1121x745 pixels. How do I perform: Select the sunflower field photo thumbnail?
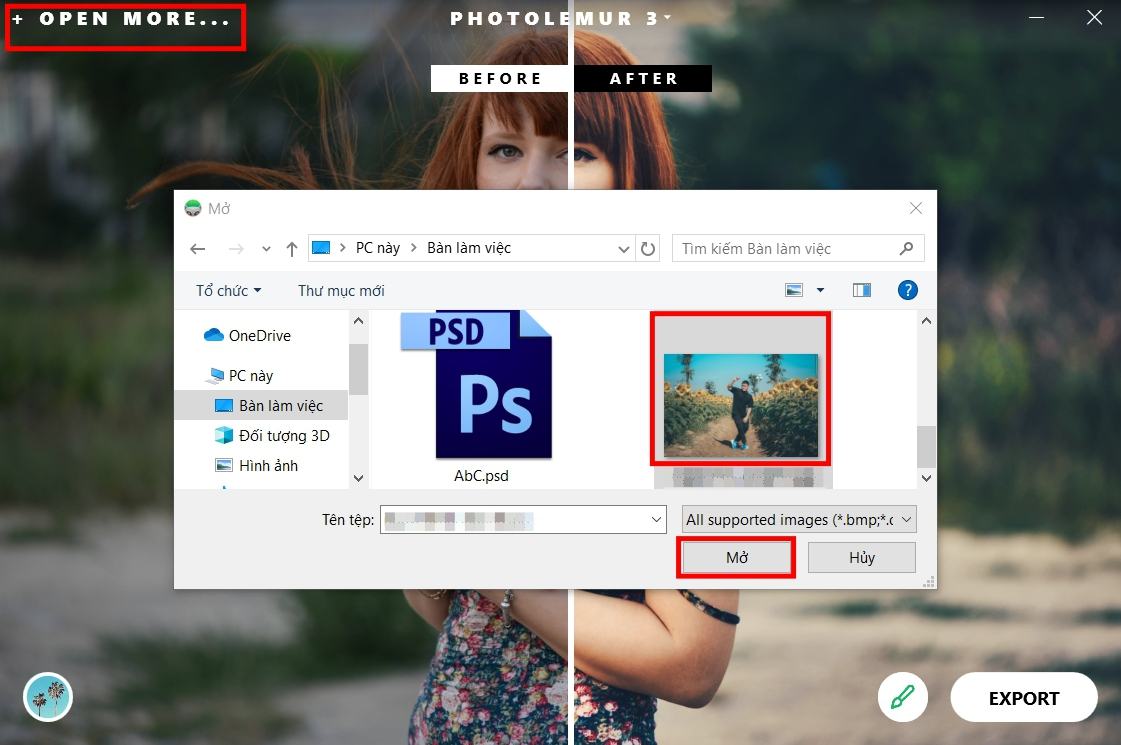point(741,405)
